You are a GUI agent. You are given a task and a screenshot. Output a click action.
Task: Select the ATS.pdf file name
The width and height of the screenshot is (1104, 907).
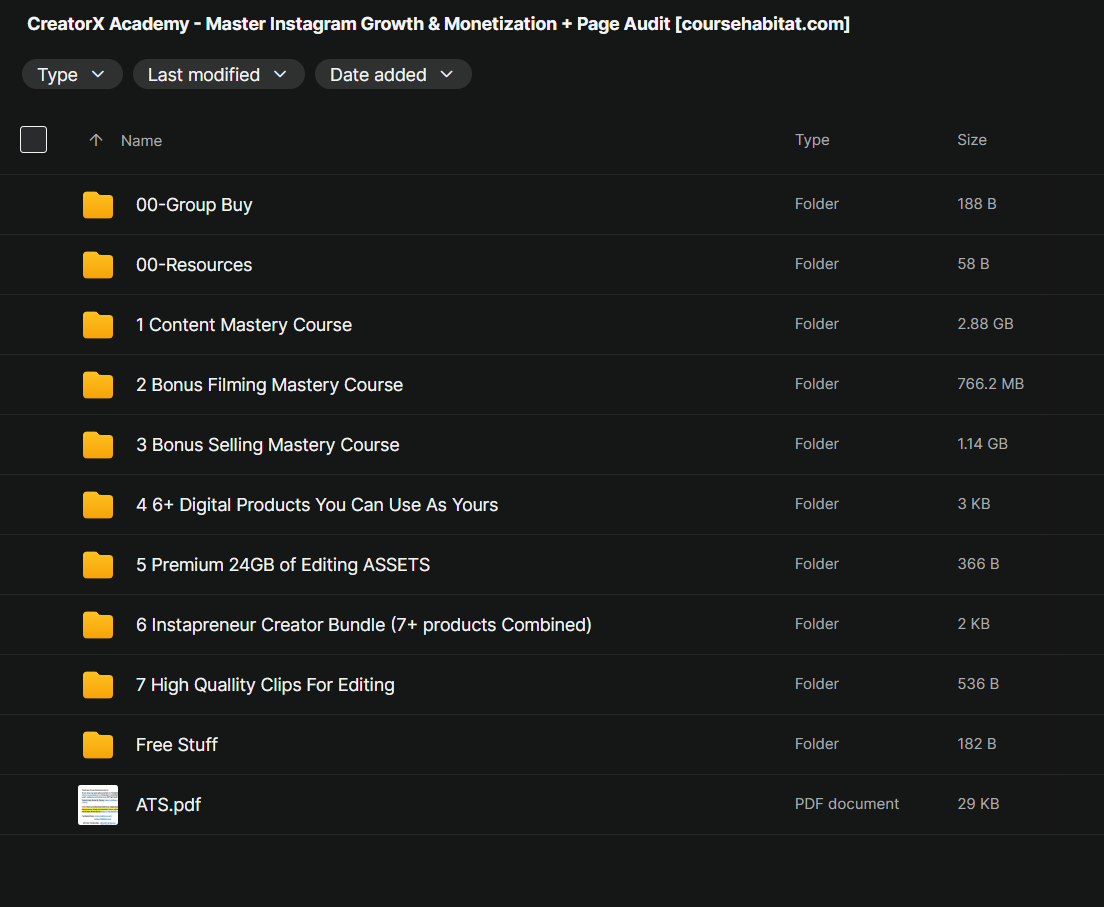(168, 805)
